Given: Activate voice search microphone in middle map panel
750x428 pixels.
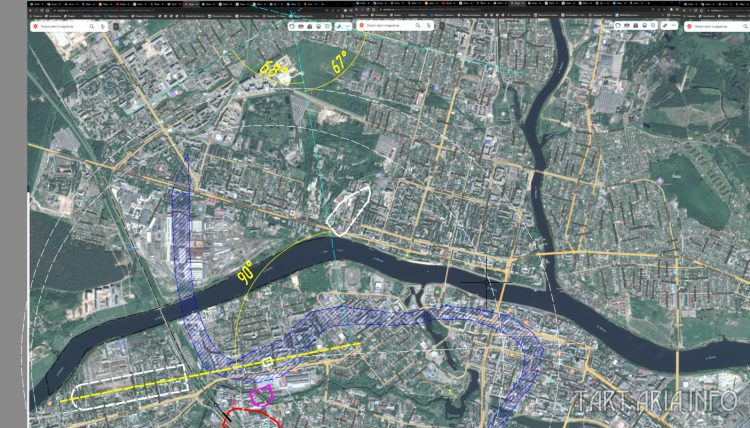Looking at the screenshot, I should [x=429, y=25].
